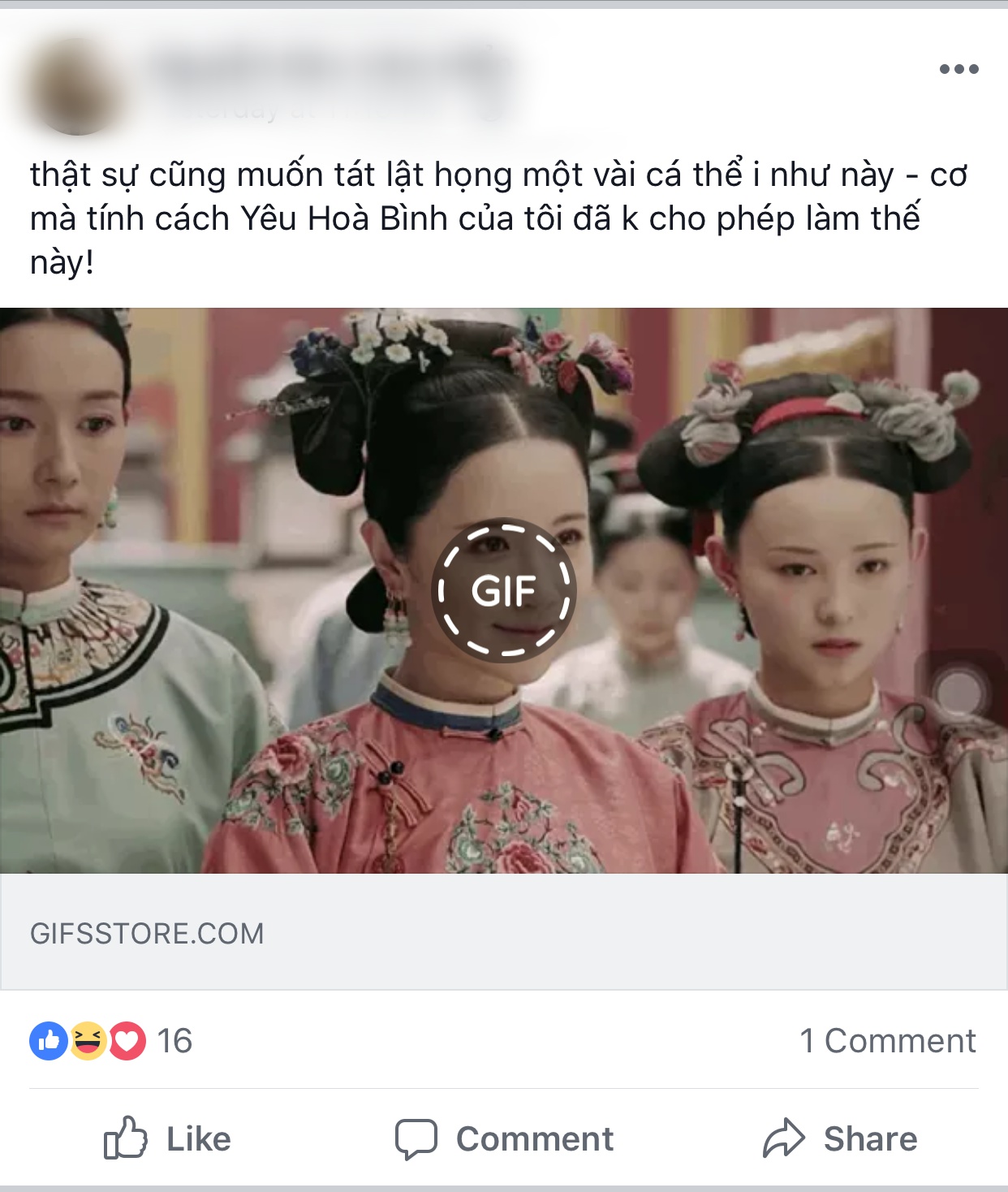
Task: Click the laughing haha reaction icon
Action: [x=88, y=1040]
